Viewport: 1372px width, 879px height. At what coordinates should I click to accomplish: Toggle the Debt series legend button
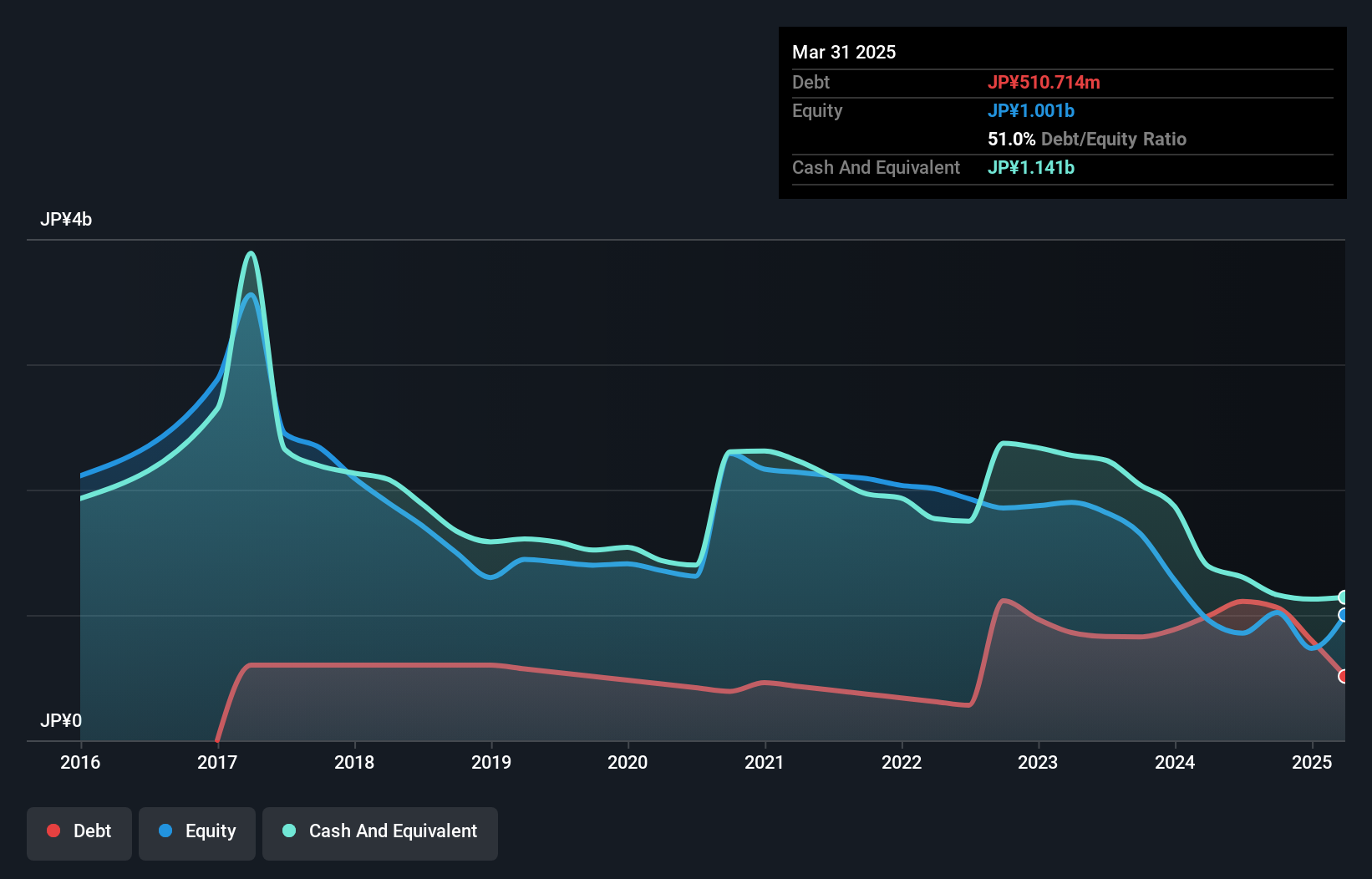79,833
